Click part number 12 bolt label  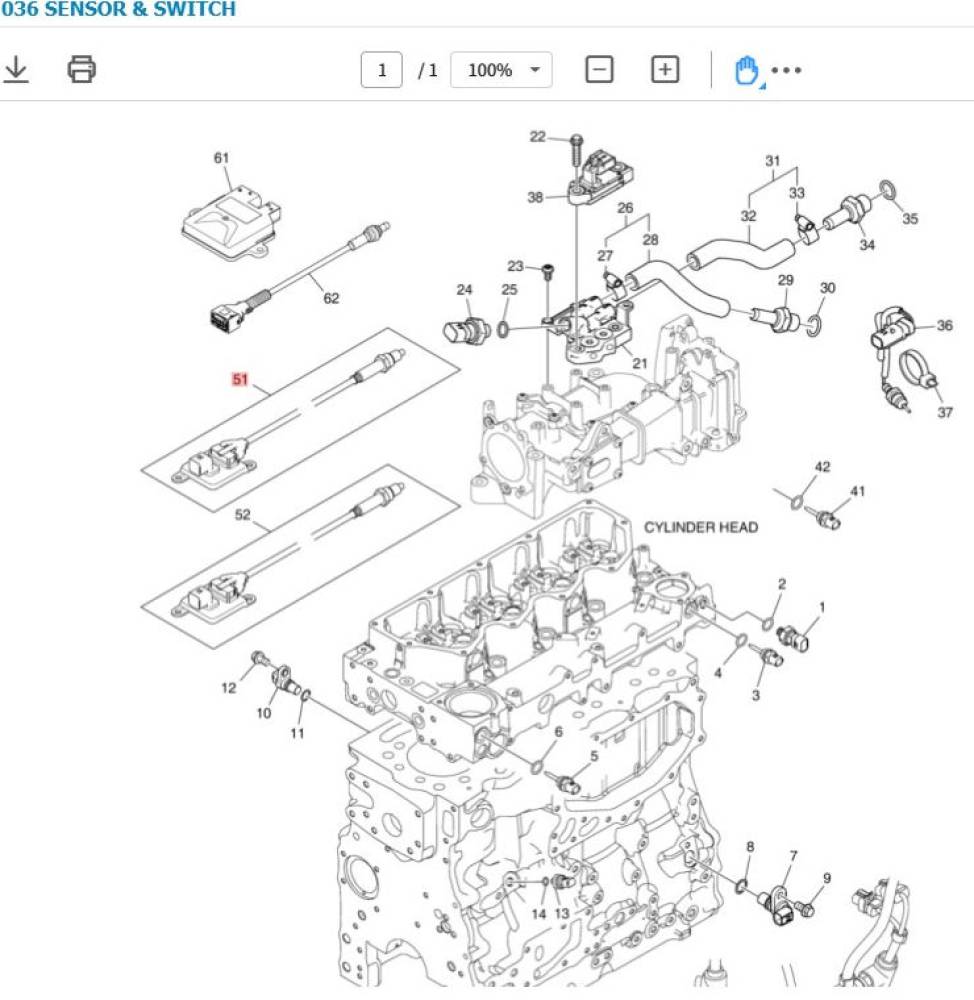click(x=229, y=687)
